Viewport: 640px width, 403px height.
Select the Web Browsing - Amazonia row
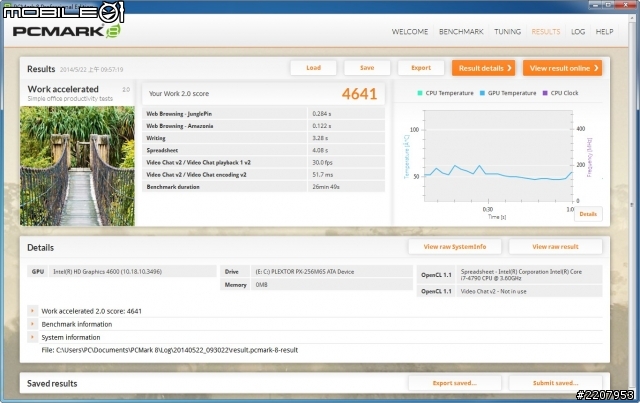pyautogui.click(x=264, y=126)
